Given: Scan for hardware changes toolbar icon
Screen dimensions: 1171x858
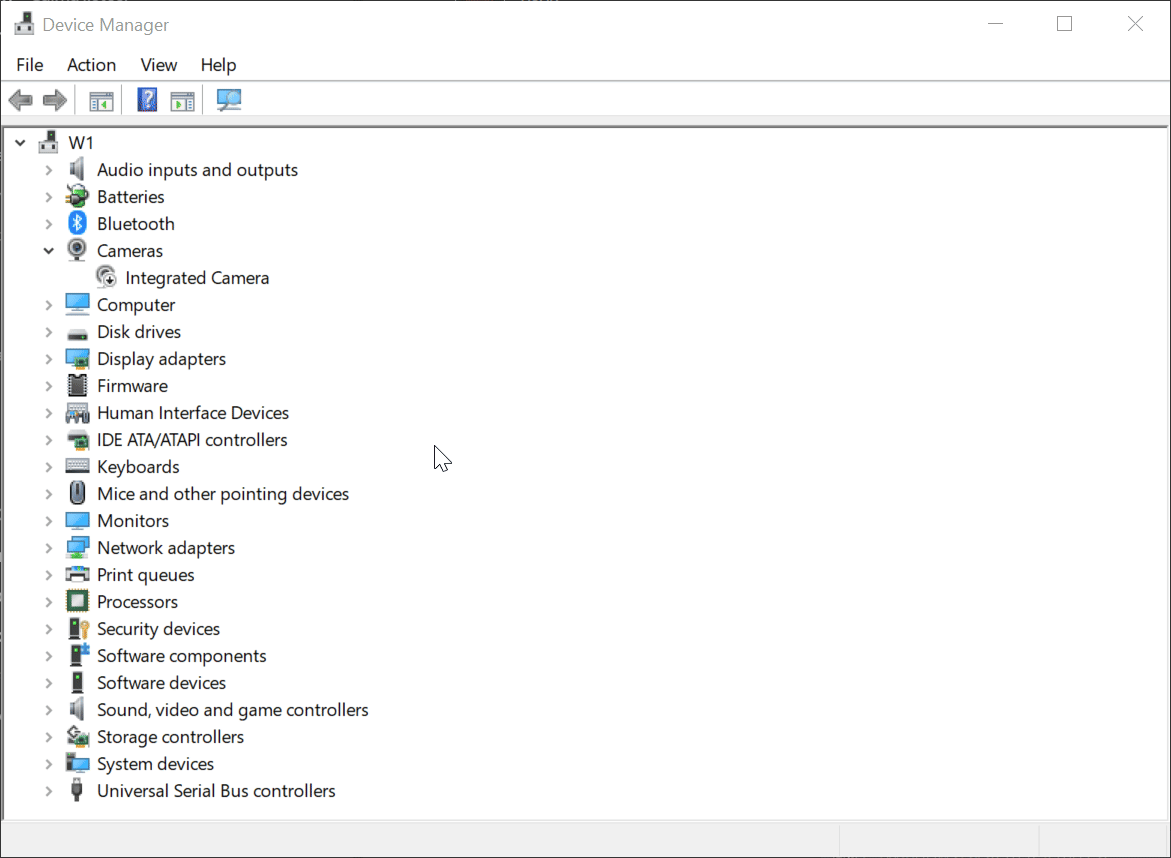Looking at the screenshot, I should (x=229, y=100).
